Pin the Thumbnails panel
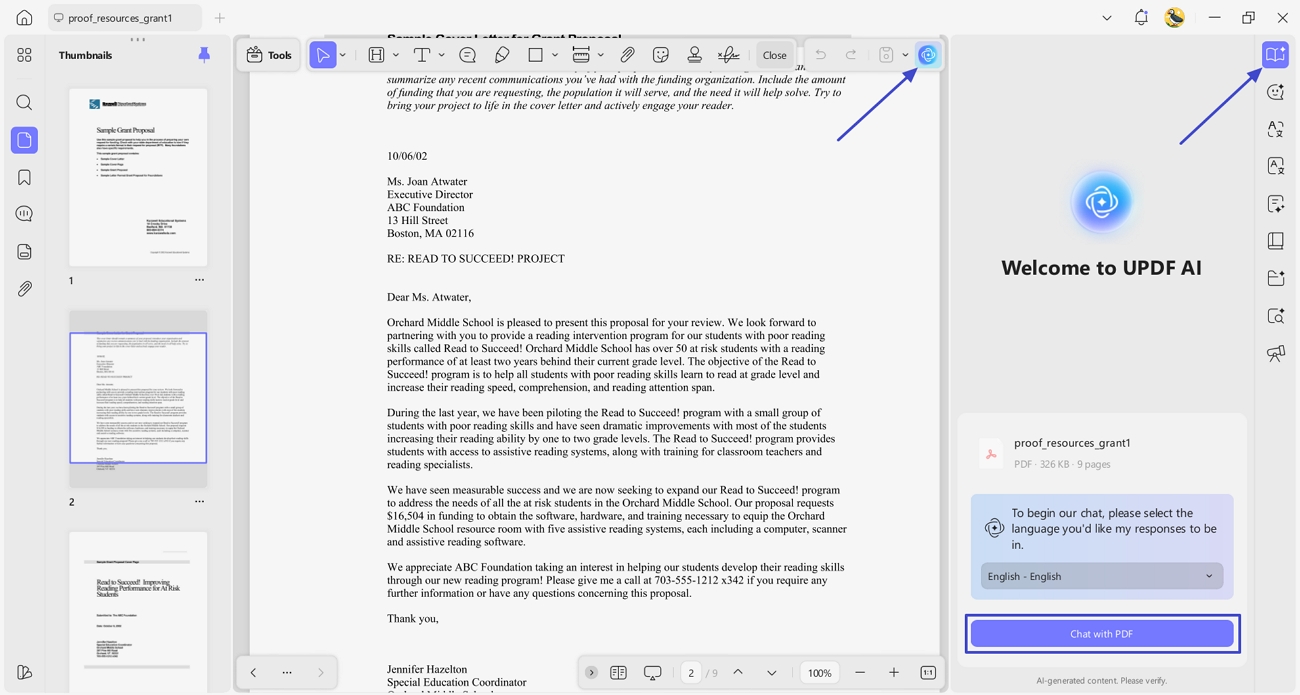The width and height of the screenshot is (1300, 695). tap(204, 55)
